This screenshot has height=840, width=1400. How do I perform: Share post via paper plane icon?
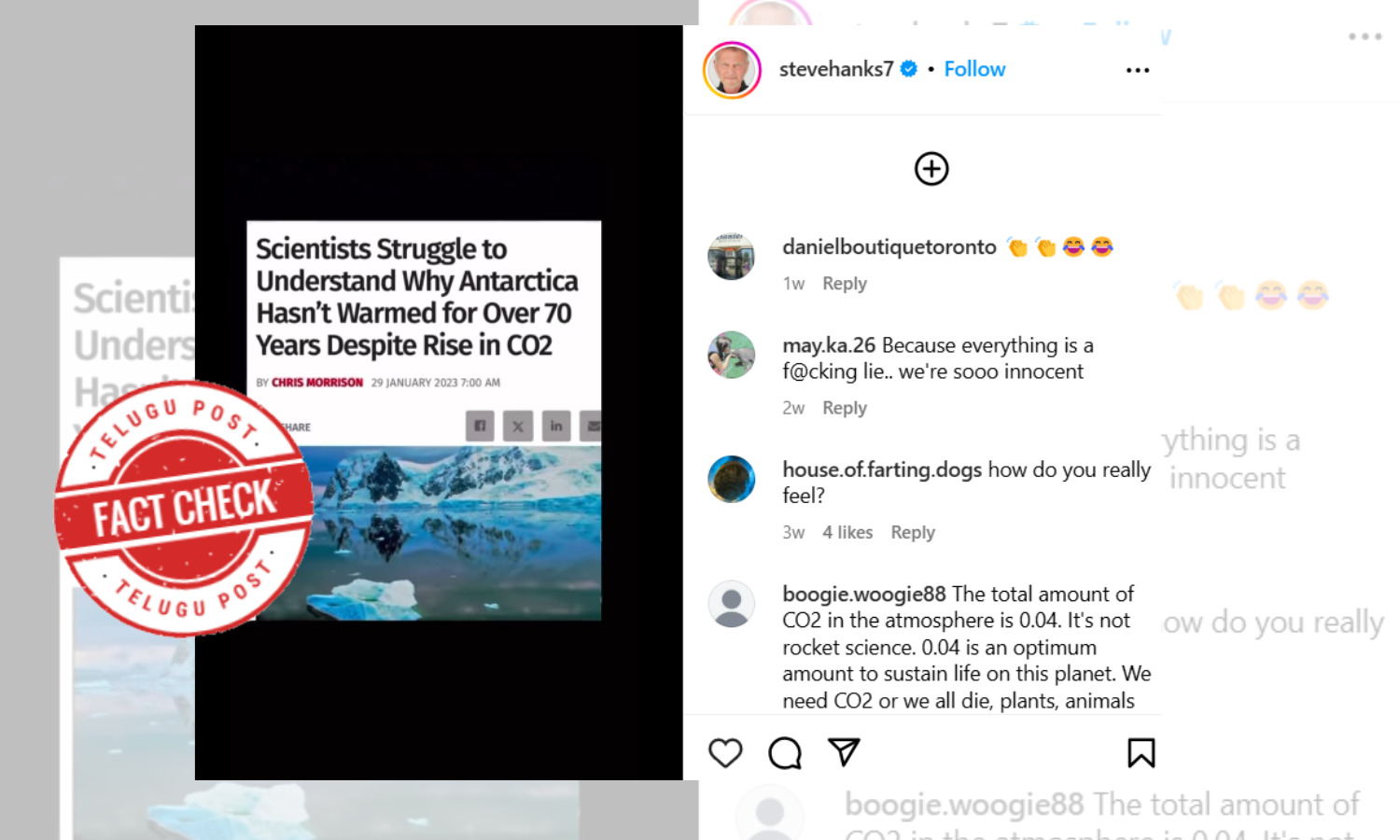click(x=844, y=752)
